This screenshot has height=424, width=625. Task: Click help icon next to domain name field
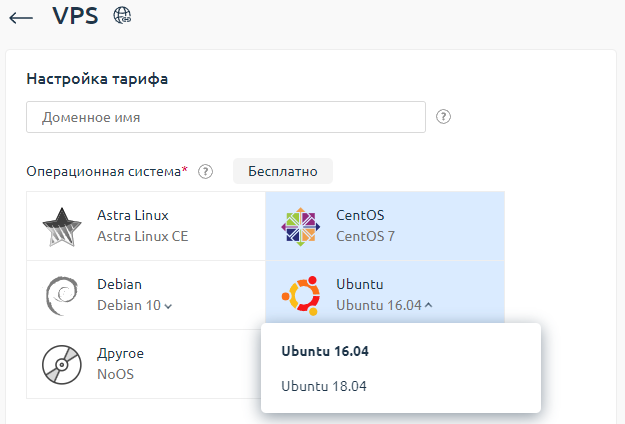click(x=444, y=117)
